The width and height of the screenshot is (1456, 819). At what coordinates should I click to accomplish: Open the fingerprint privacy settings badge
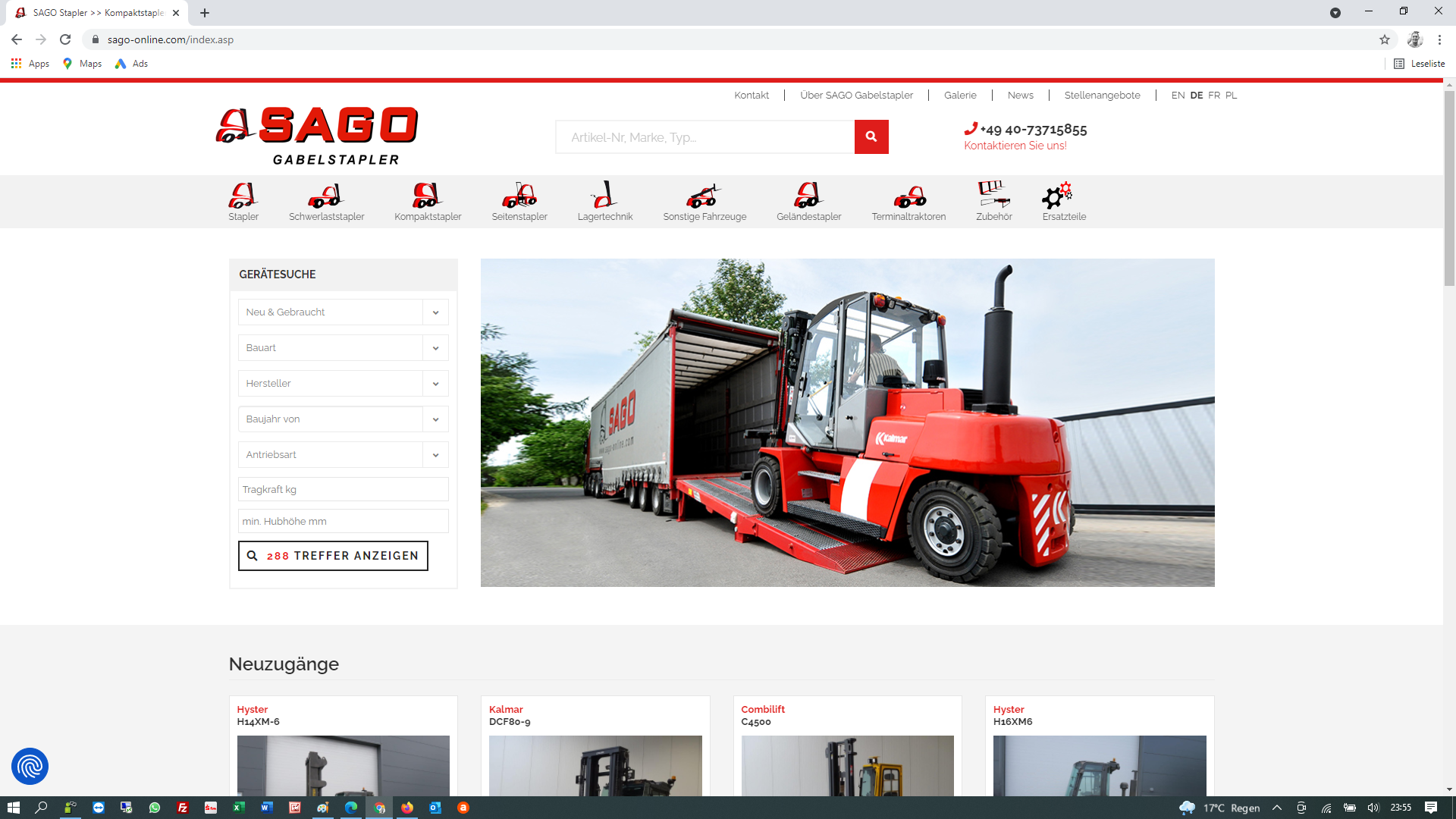click(x=30, y=767)
